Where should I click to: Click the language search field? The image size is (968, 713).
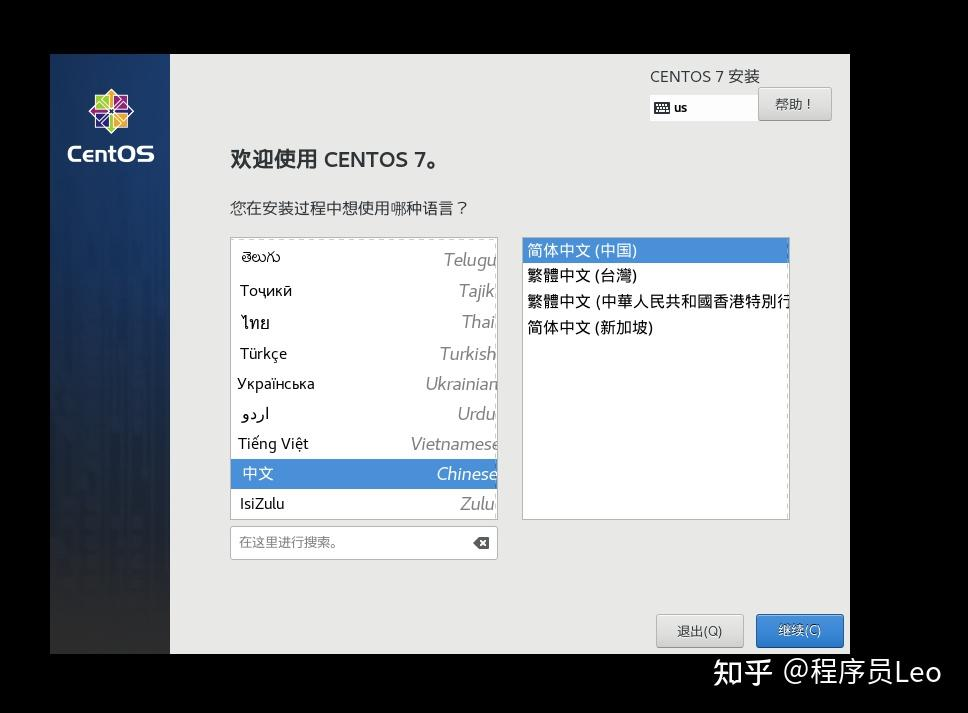pos(364,543)
